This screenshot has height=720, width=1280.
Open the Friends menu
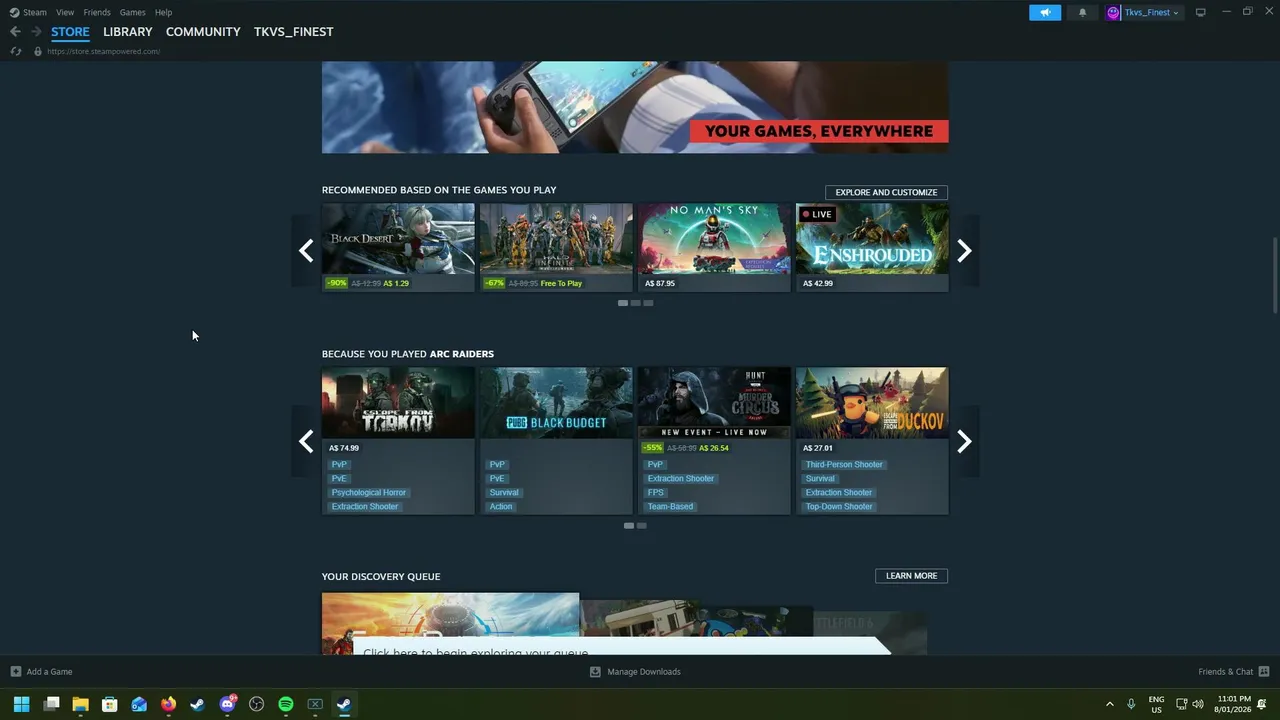click(97, 12)
